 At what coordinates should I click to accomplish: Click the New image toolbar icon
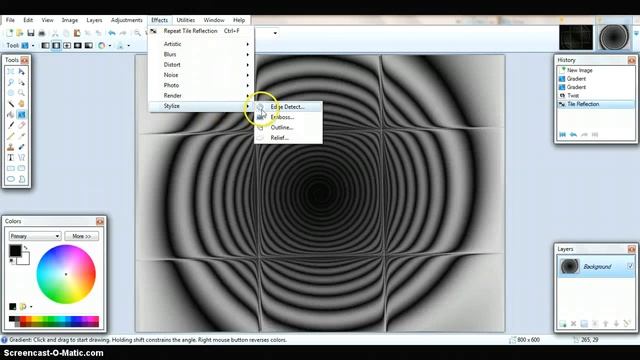point(9,33)
